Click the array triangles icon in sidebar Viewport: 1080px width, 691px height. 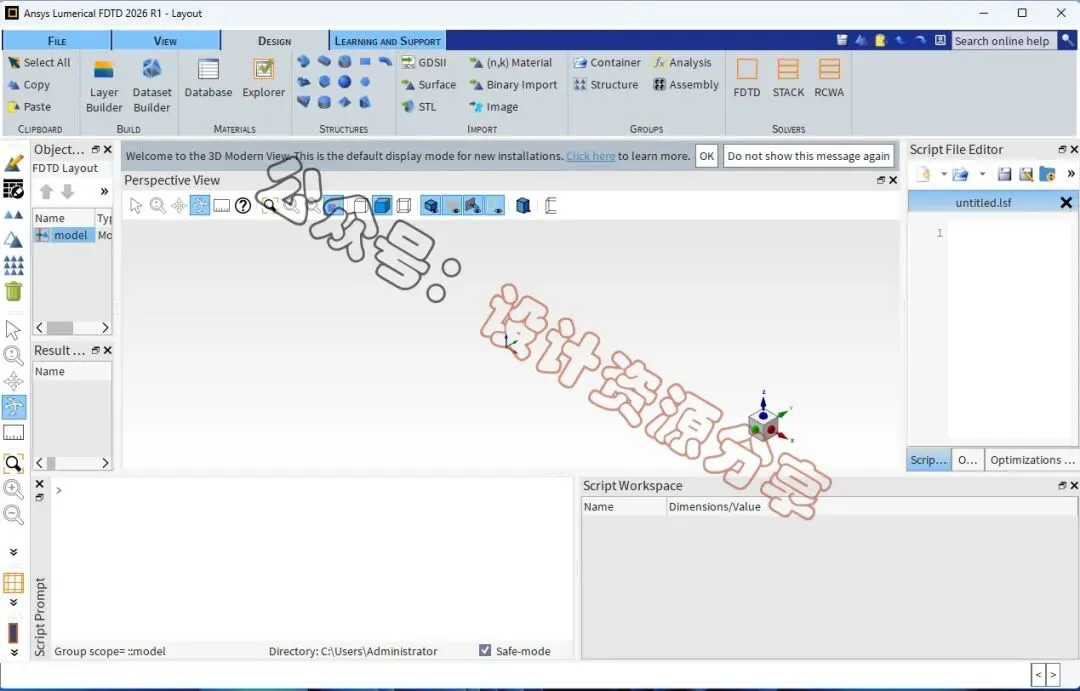14,265
